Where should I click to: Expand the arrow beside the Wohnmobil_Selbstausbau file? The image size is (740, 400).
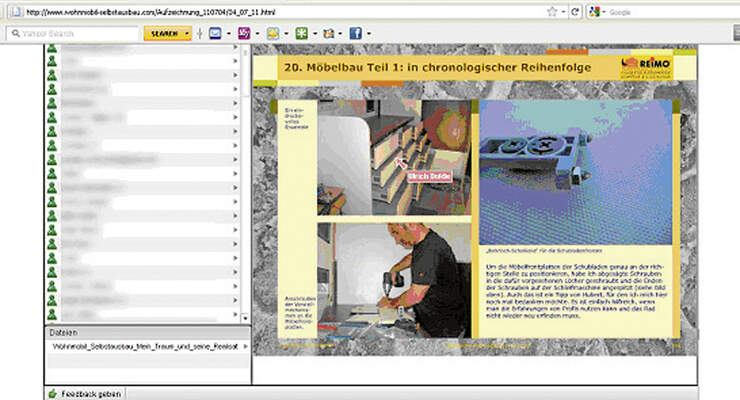pyautogui.click(x=245, y=346)
